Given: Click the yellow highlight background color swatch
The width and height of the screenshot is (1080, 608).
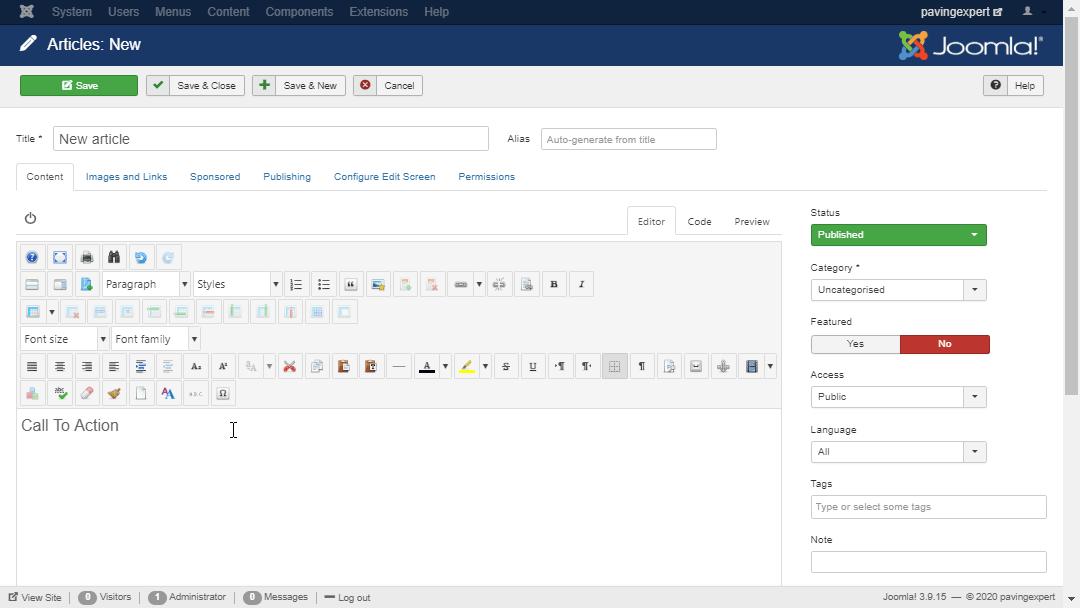Looking at the screenshot, I should (x=466, y=366).
